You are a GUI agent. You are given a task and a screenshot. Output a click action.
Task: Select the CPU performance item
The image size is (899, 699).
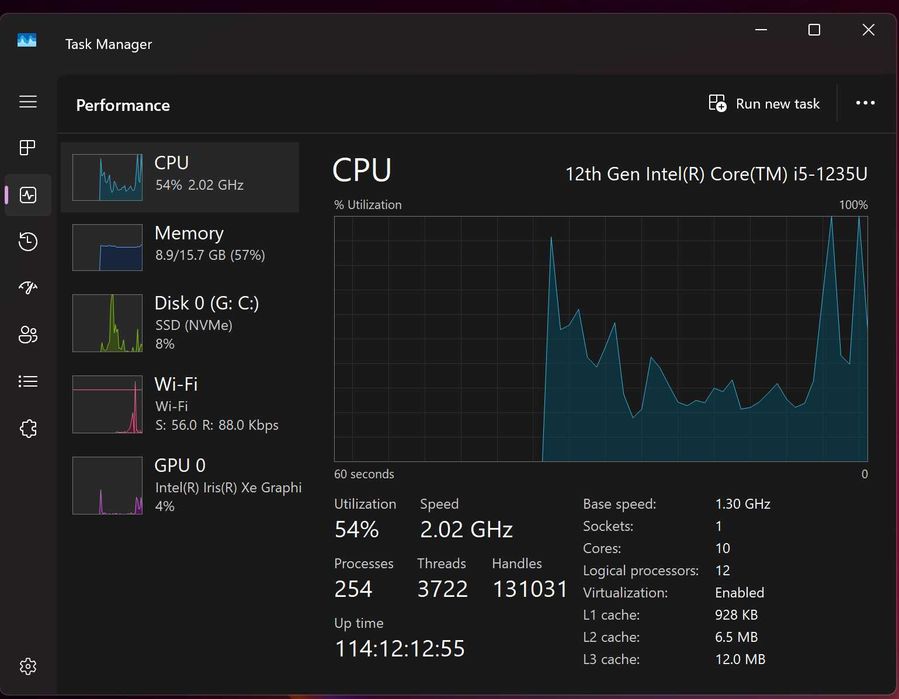(180, 177)
